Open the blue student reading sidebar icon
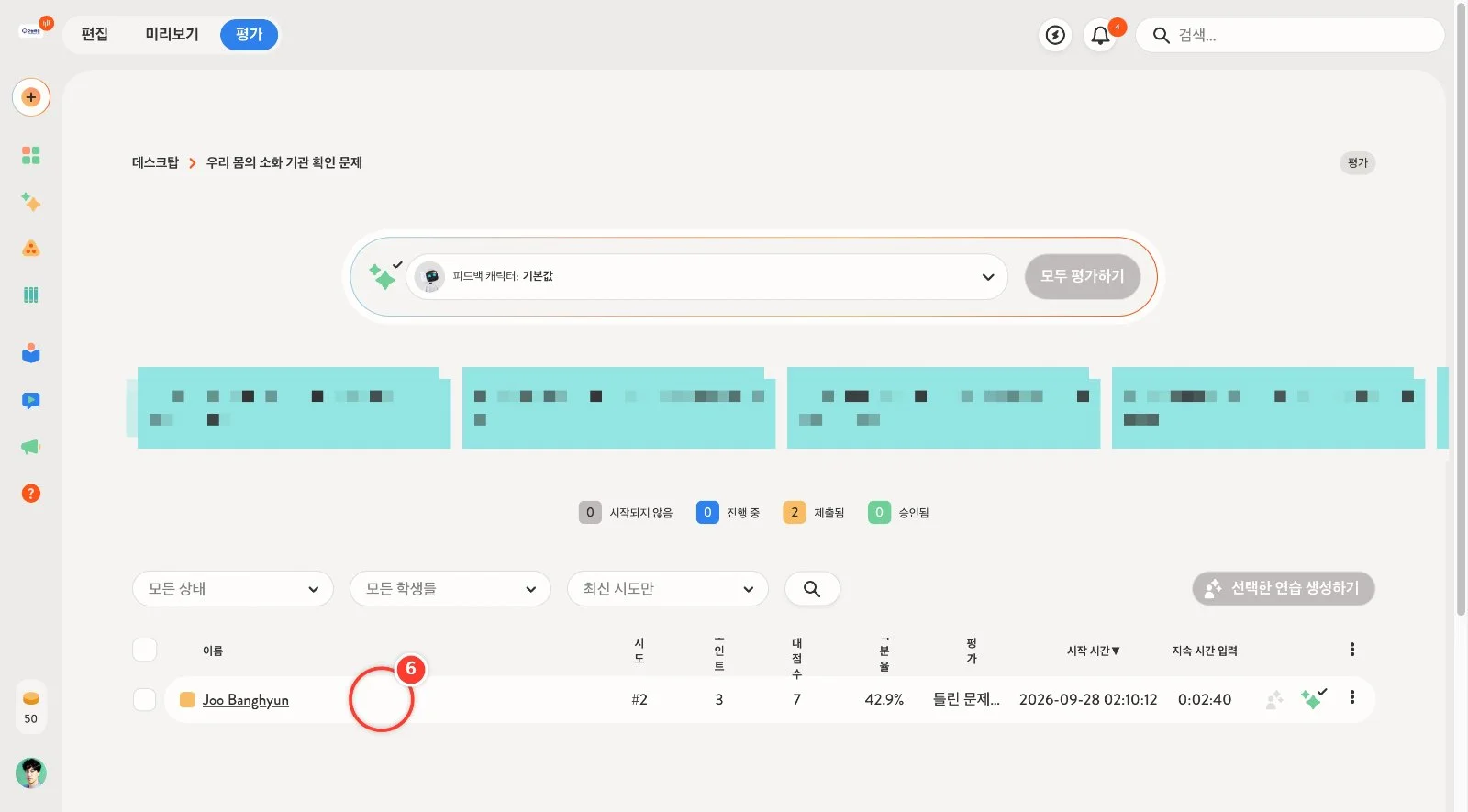Screen dimensions: 1468x812 coord(31,353)
